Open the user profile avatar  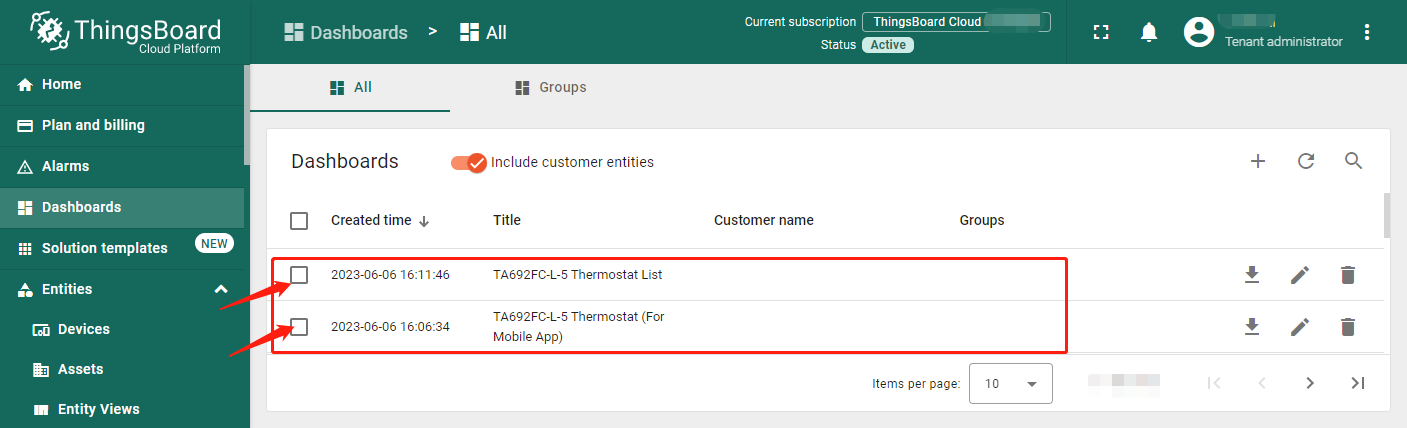pos(1198,32)
